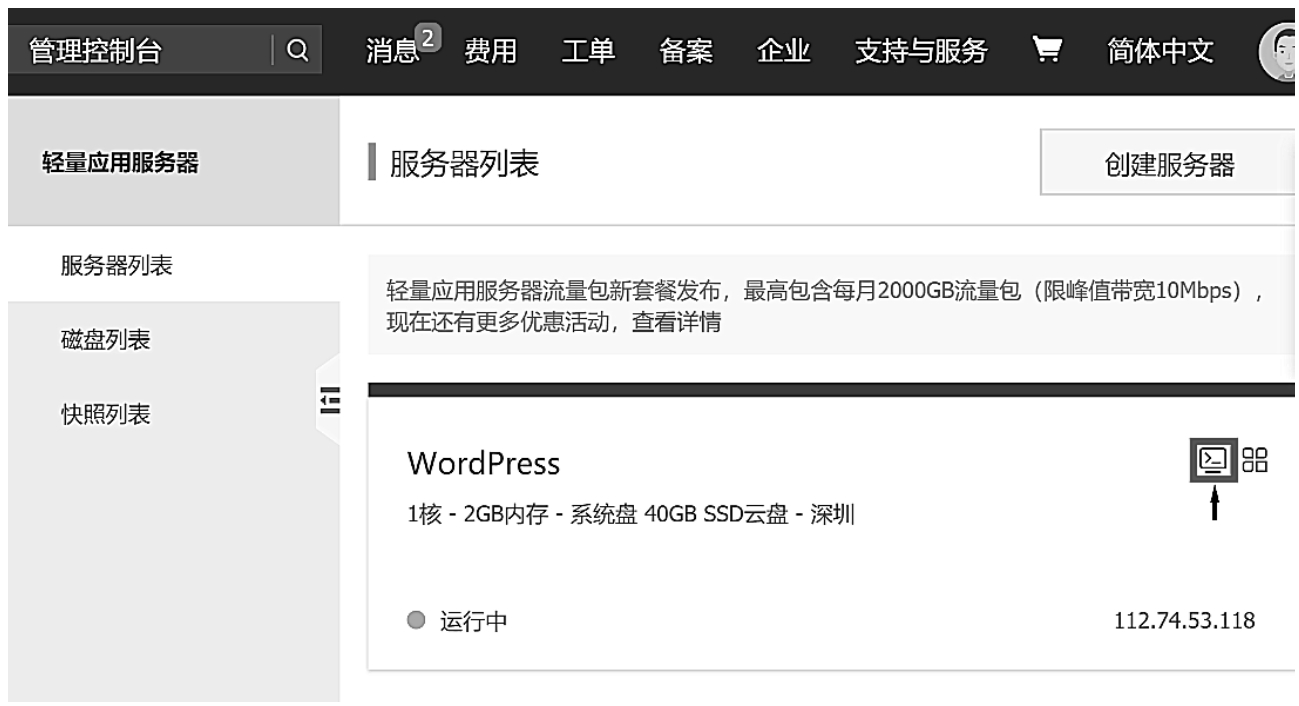Screen dimensions: 1299x706
Task: Open the shopping cart
Action: (1046, 52)
